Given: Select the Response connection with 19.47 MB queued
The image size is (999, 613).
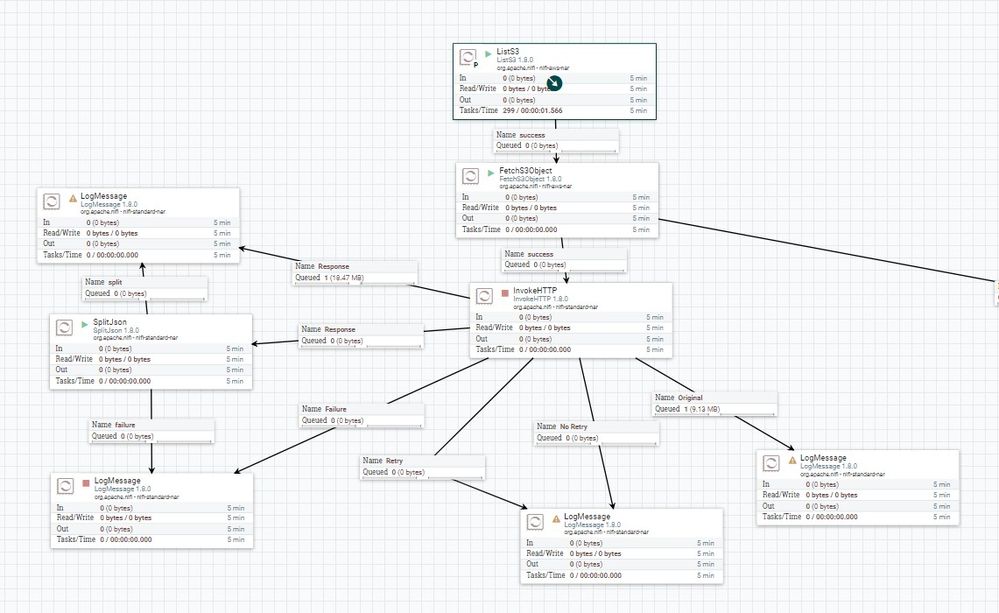Looking at the screenshot, I should click(x=355, y=272).
